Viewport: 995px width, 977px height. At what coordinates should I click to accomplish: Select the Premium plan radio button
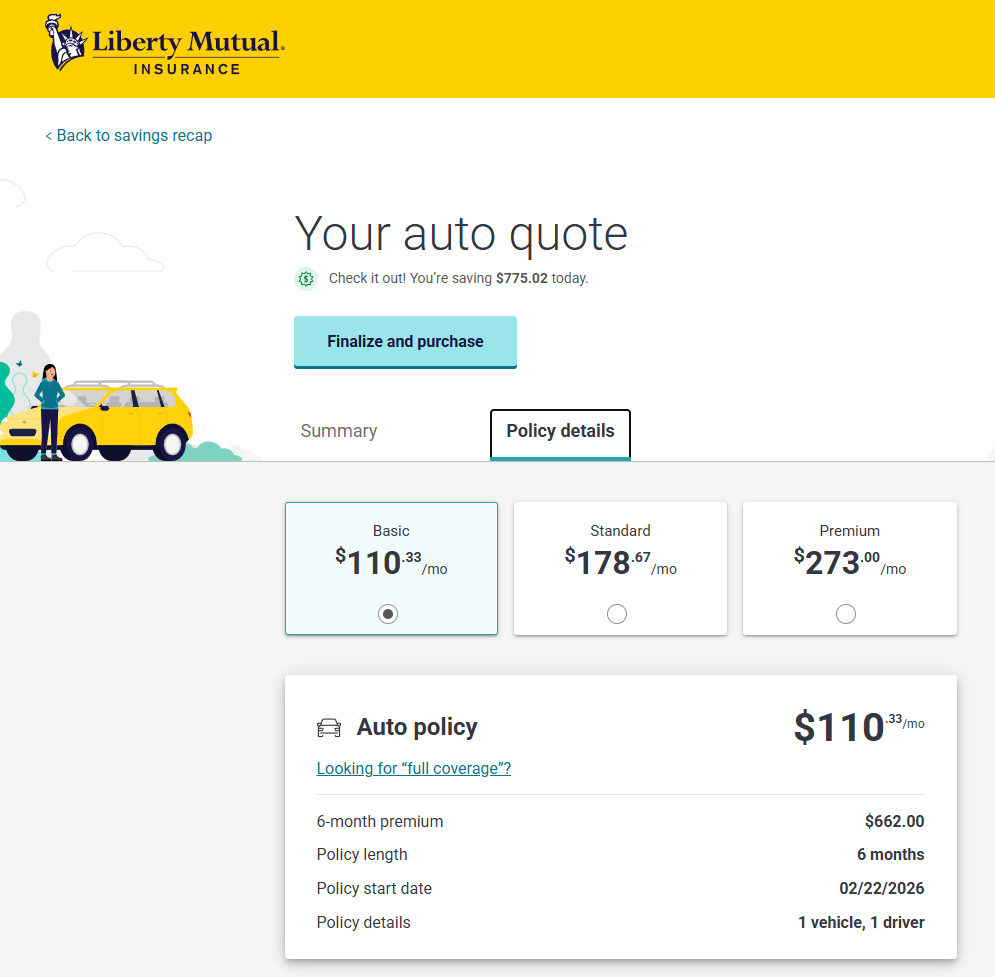[x=846, y=614]
